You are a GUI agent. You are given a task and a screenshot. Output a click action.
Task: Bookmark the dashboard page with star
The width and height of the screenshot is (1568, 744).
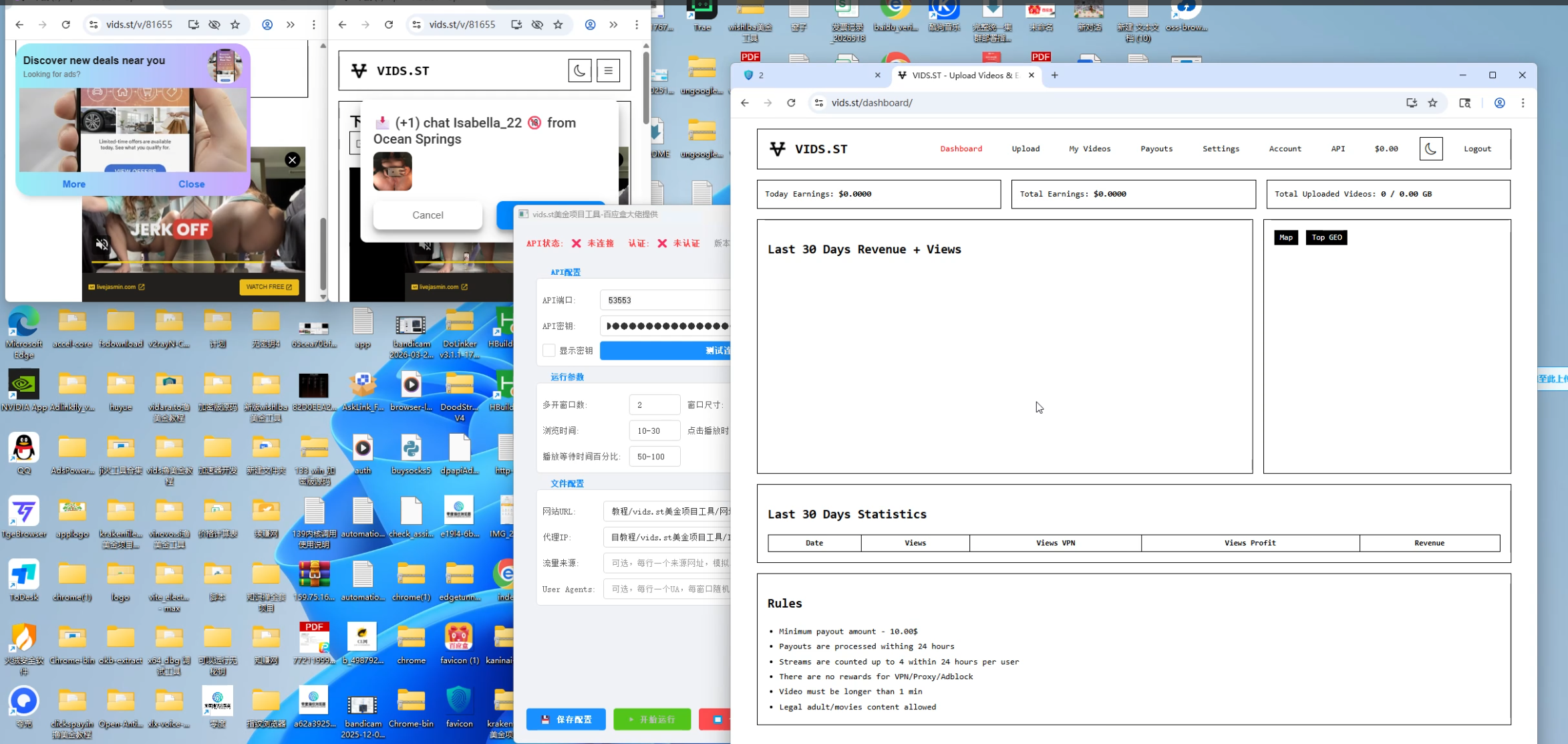coord(1432,103)
